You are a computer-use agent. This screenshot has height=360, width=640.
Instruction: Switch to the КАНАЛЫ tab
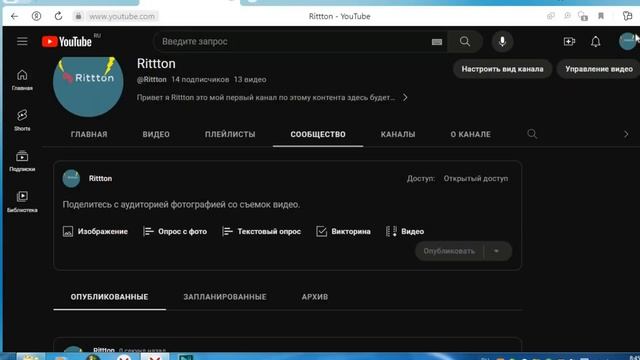click(398, 134)
